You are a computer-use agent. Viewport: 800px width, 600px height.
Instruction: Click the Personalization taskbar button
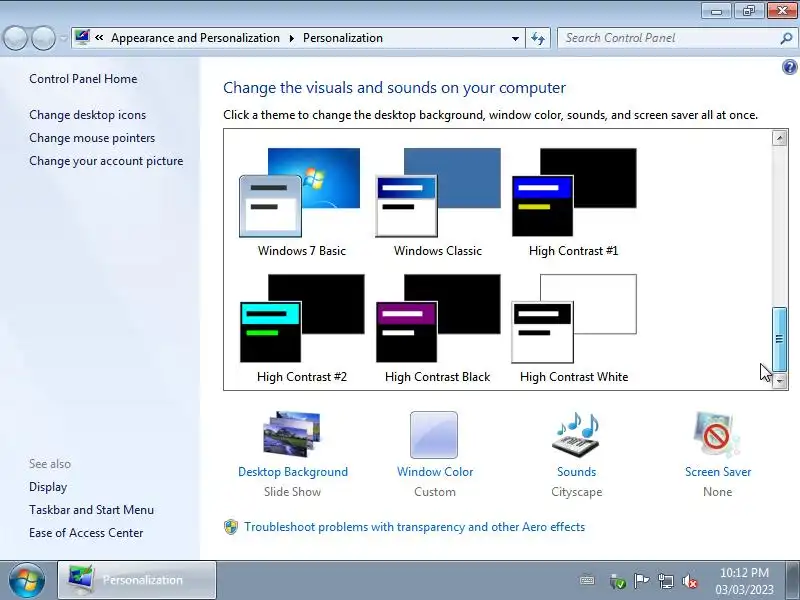tap(137, 580)
